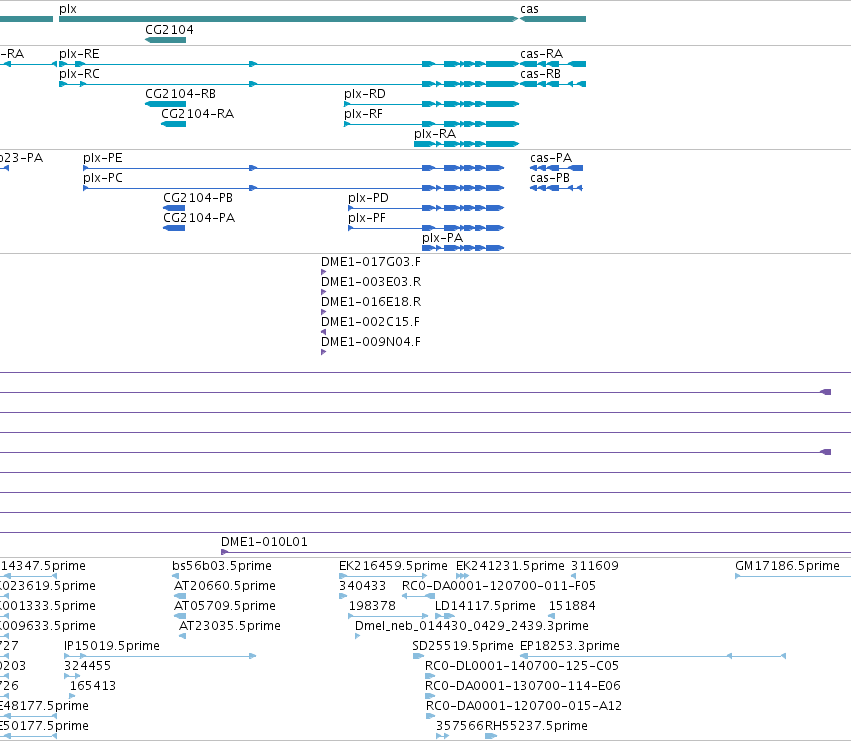
Task: Select the plx-RF transcript label
Action: [x=363, y=114]
